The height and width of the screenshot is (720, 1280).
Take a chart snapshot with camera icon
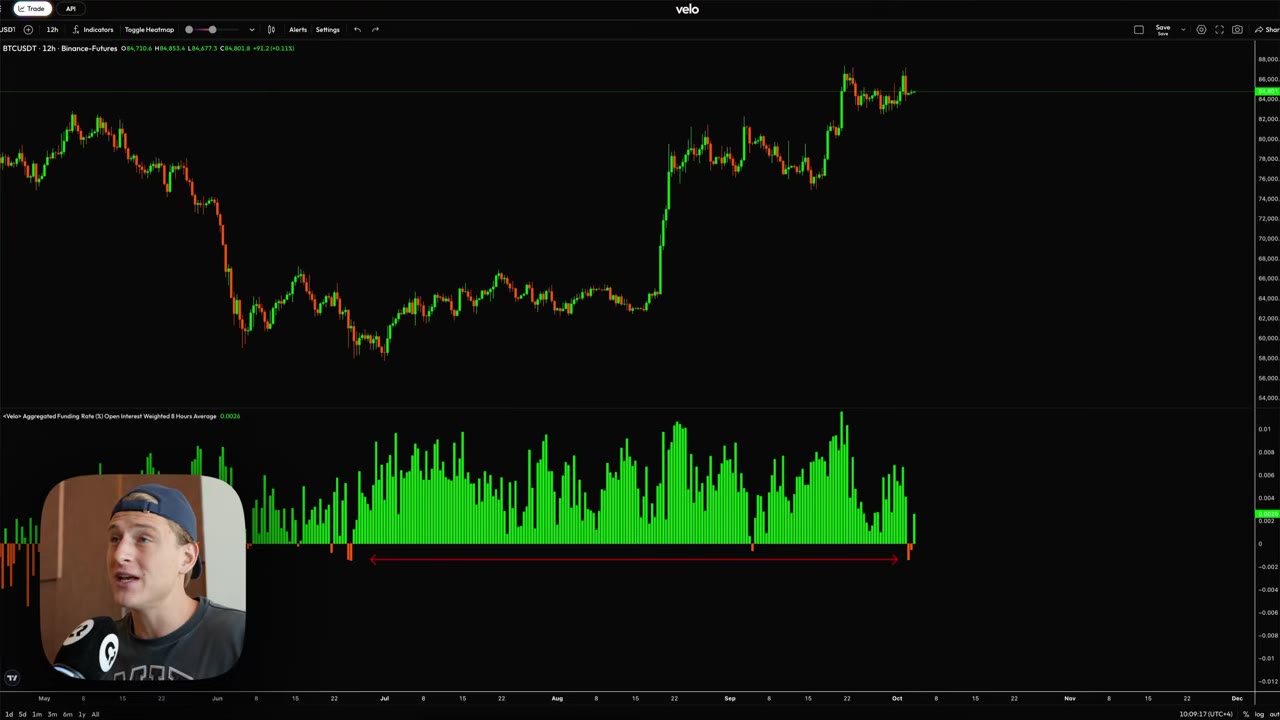coord(1237,30)
